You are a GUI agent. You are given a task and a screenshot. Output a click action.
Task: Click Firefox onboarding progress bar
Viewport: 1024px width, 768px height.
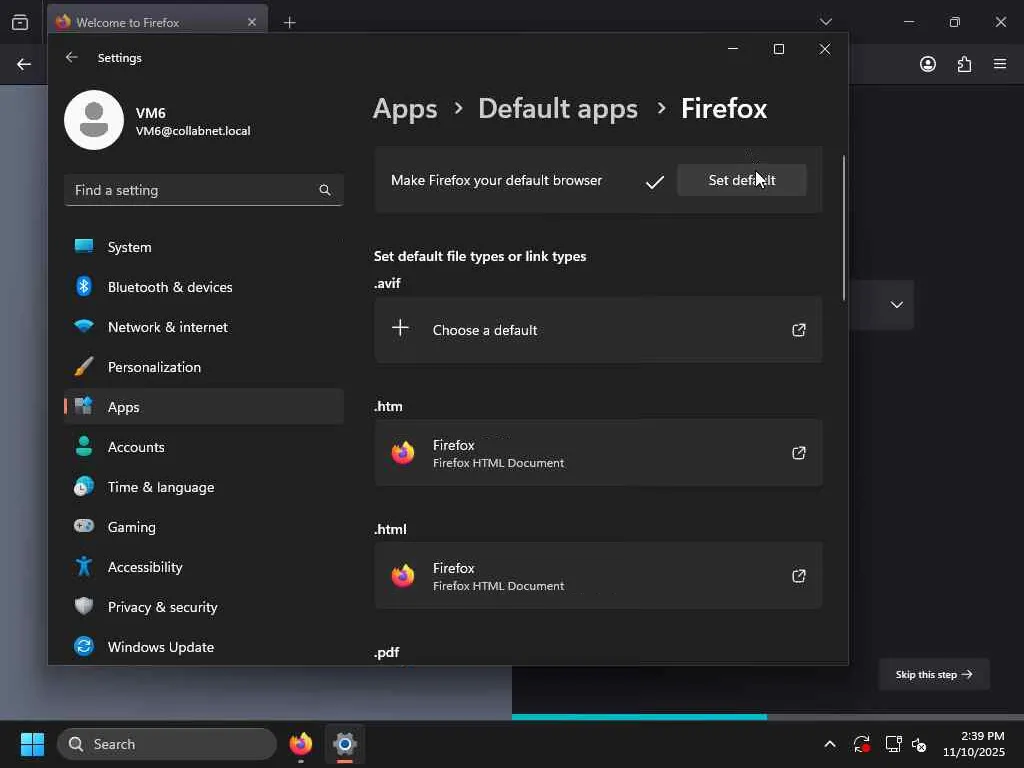(768, 716)
